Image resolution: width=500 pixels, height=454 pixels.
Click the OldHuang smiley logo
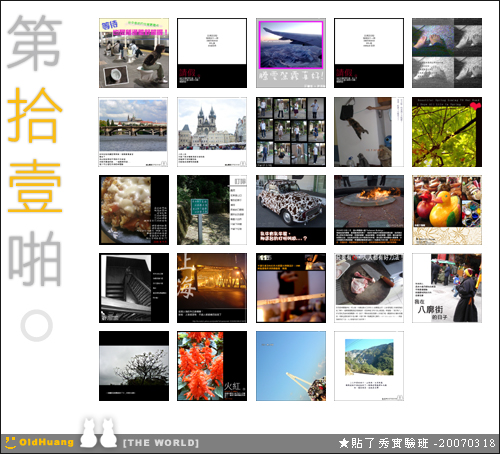10,443
